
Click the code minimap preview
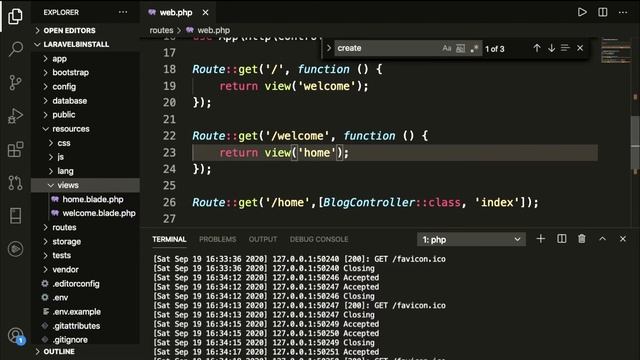616,51
